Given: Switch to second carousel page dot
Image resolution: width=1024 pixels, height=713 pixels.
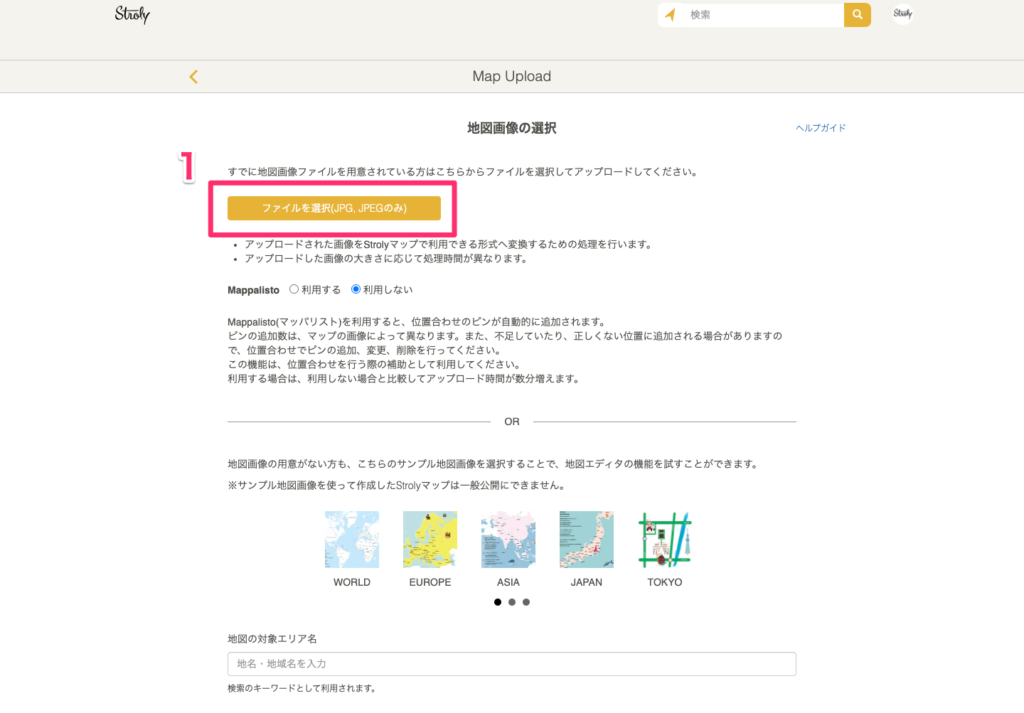Looking at the screenshot, I should click(512, 602).
